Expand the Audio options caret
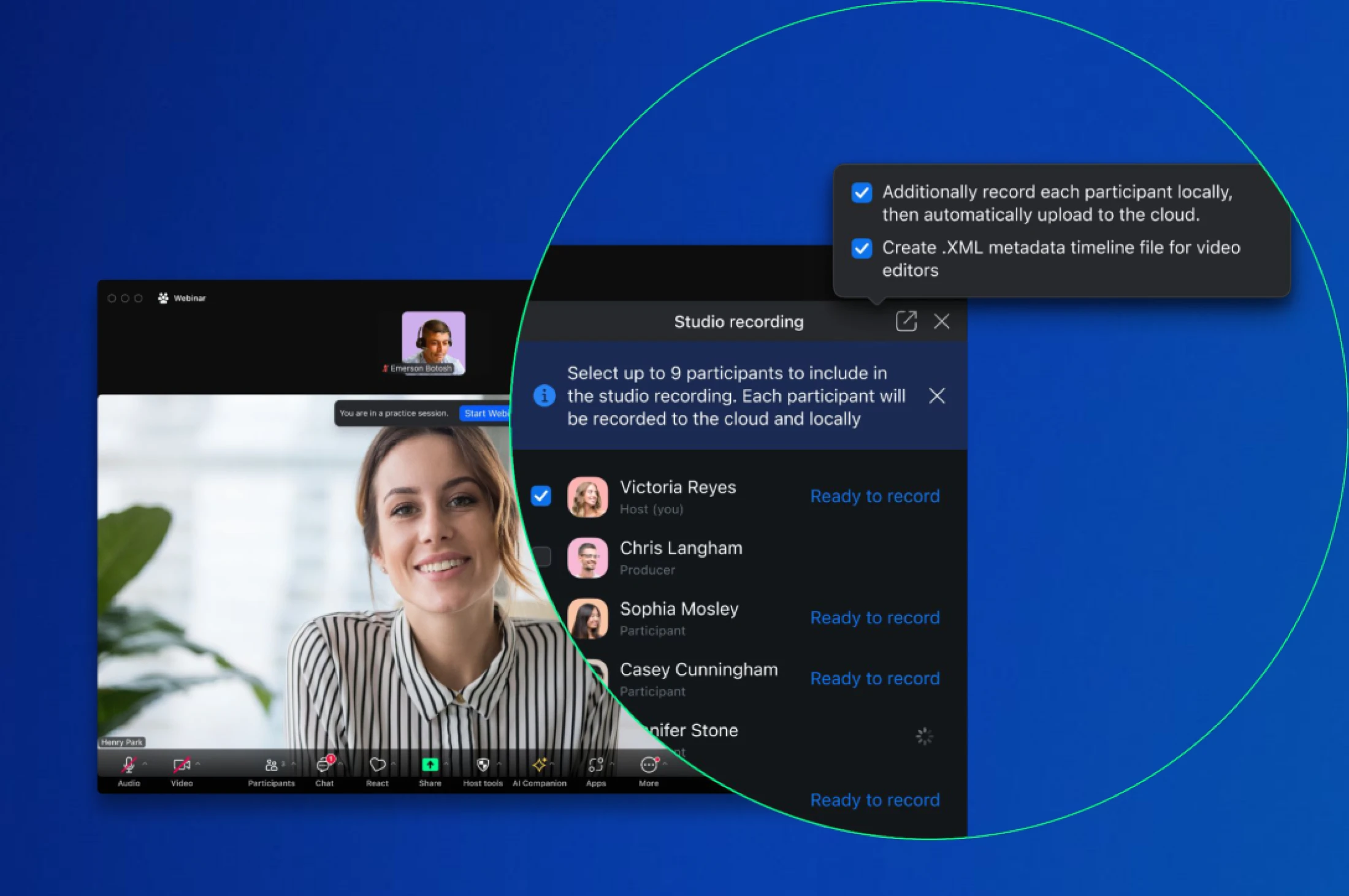1349x896 pixels. click(145, 764)
